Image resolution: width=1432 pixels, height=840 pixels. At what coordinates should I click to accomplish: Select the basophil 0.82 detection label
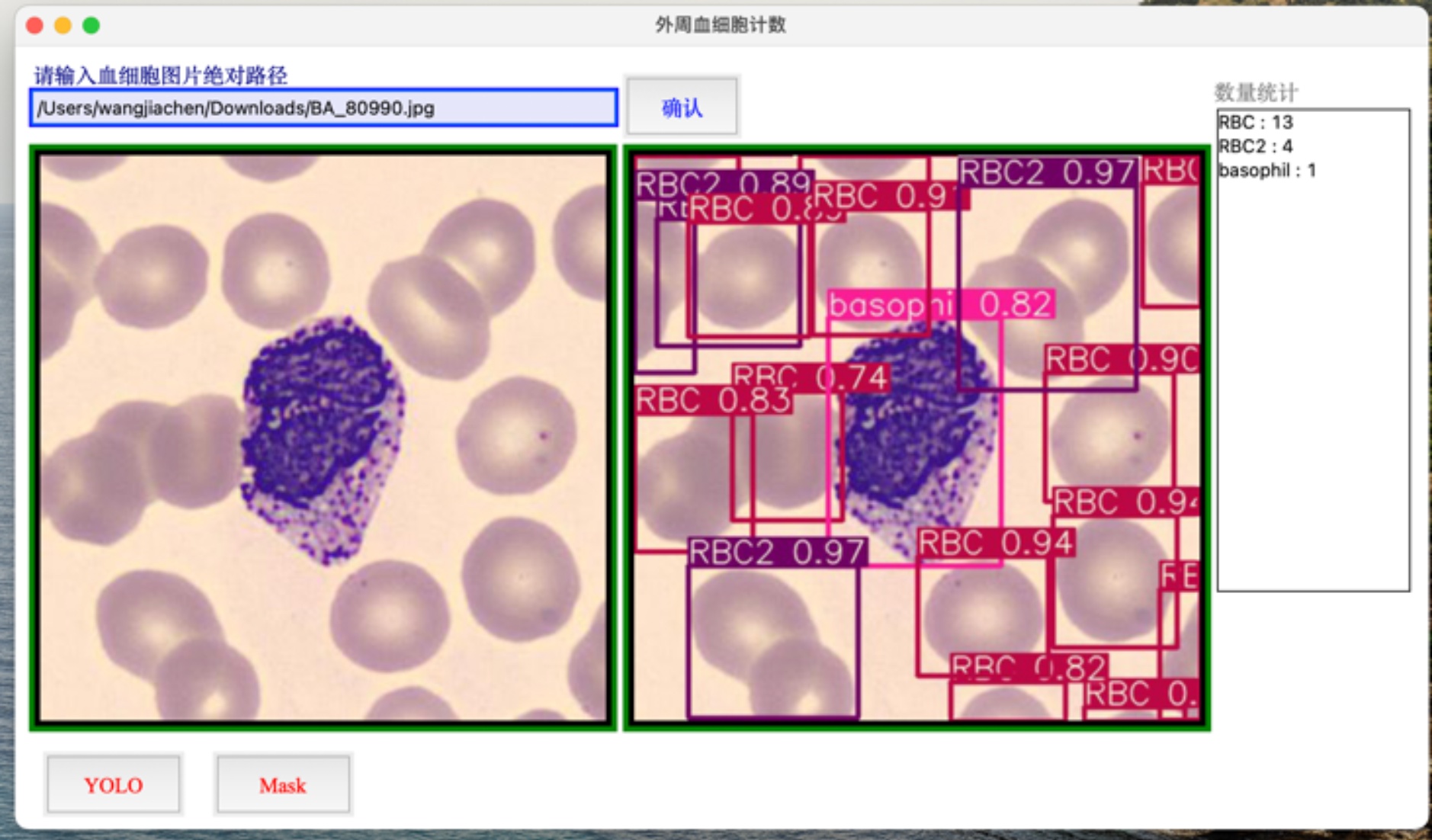pos(941,305)
